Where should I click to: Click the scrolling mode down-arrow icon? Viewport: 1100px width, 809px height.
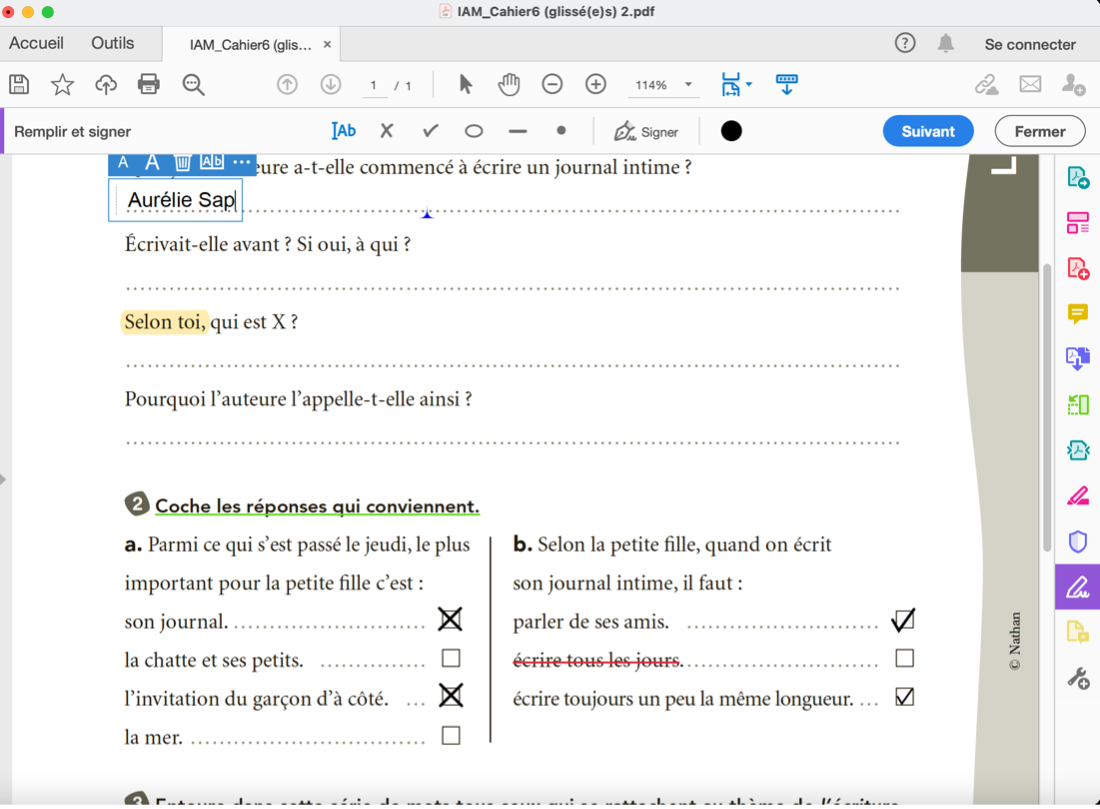pyautogui.click(x=786, y=85)
